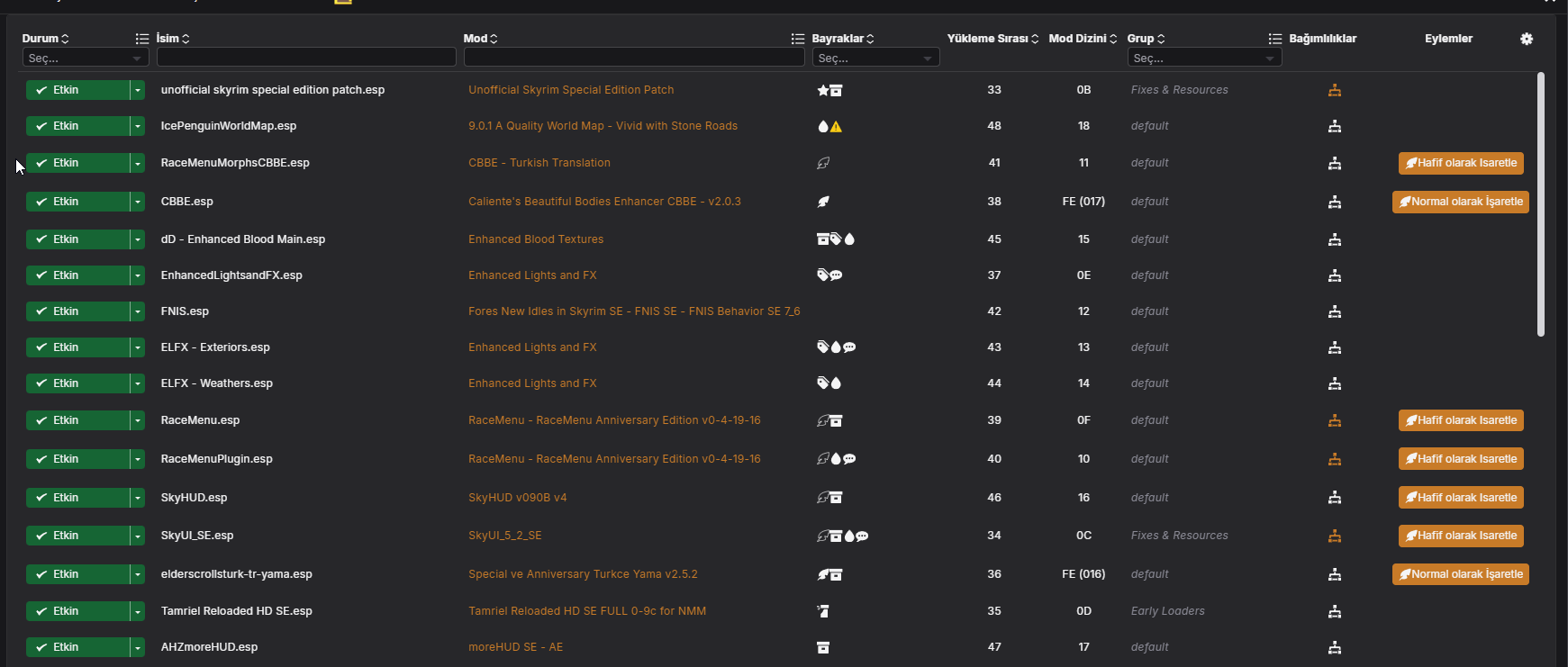Click dependency icon for AHZmoreHUD.esp
This screenshot has height=667, width=1568.
[x=1335, y=647]
